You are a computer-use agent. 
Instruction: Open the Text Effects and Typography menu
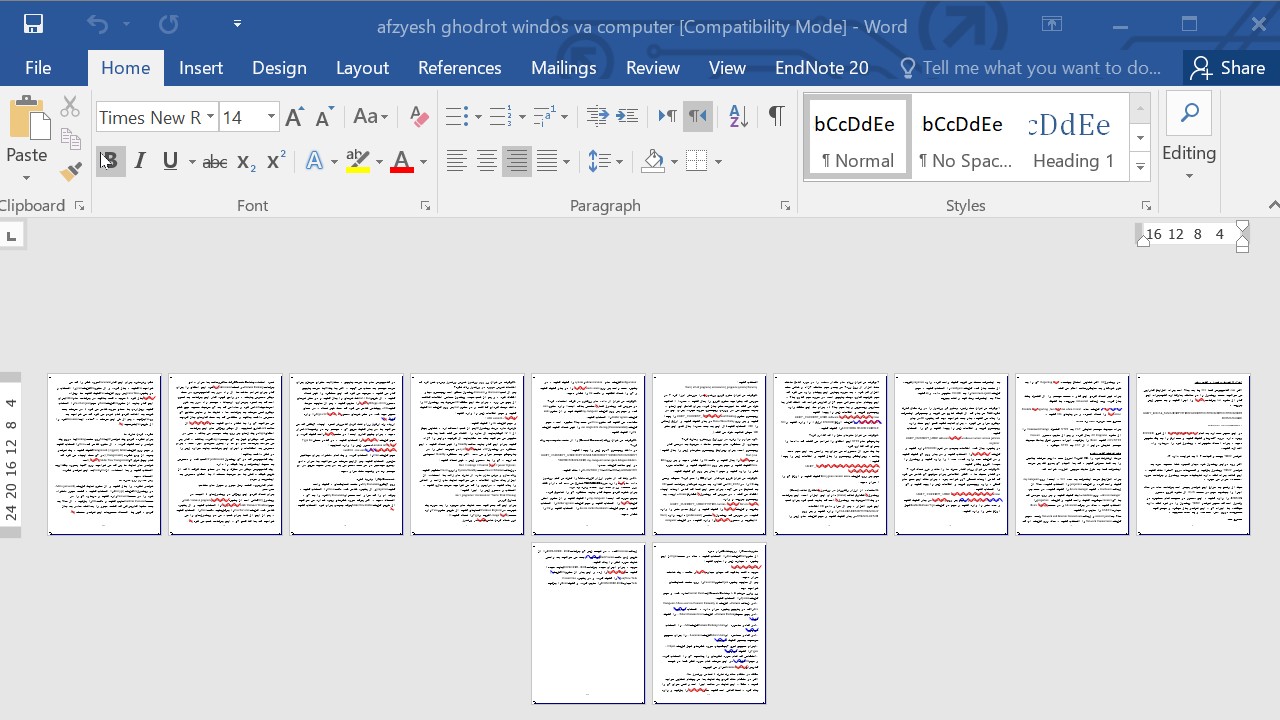[x=315, y=161]
